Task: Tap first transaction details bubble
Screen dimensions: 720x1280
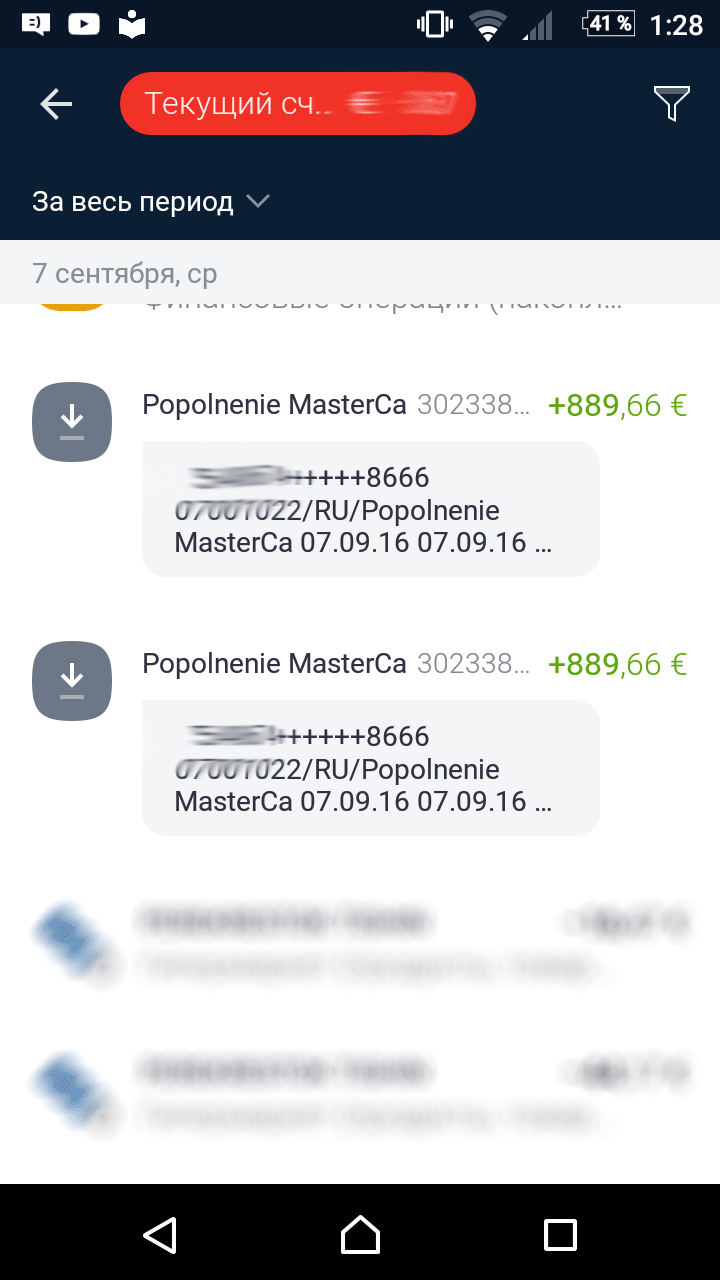Action: [x=370, y=510]
